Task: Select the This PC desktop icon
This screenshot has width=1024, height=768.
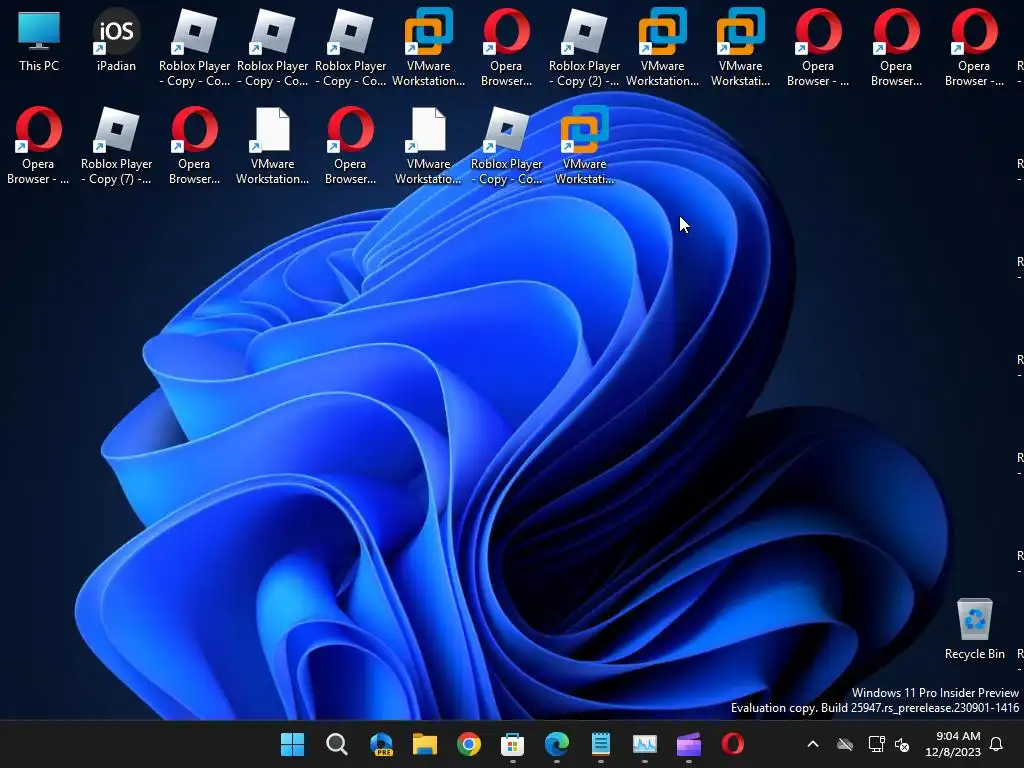Action: click(x=39, y=40)
